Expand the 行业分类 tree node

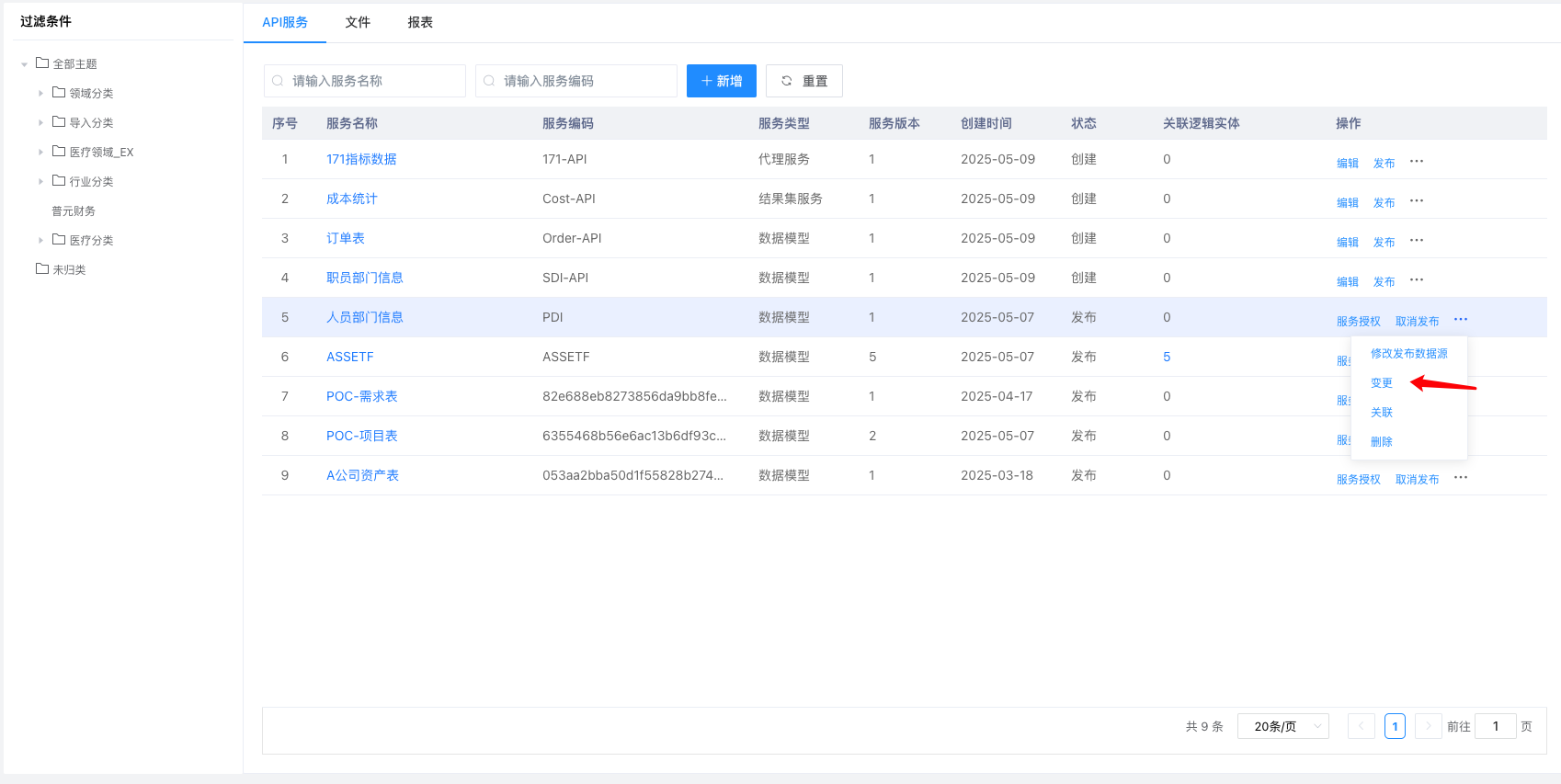point(40,182)
